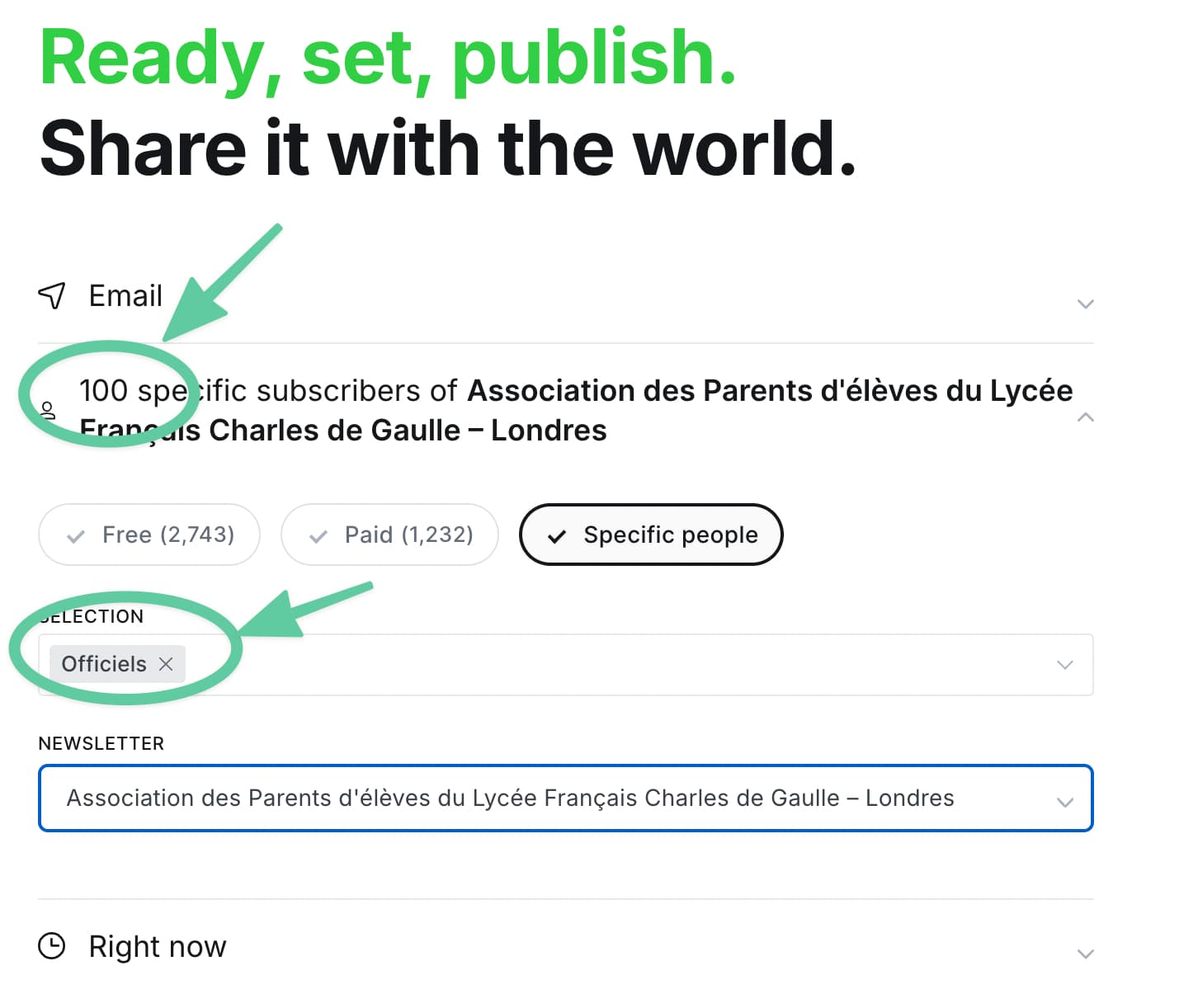
Task: Toggle the Specific people option
Action: point(650,535)
